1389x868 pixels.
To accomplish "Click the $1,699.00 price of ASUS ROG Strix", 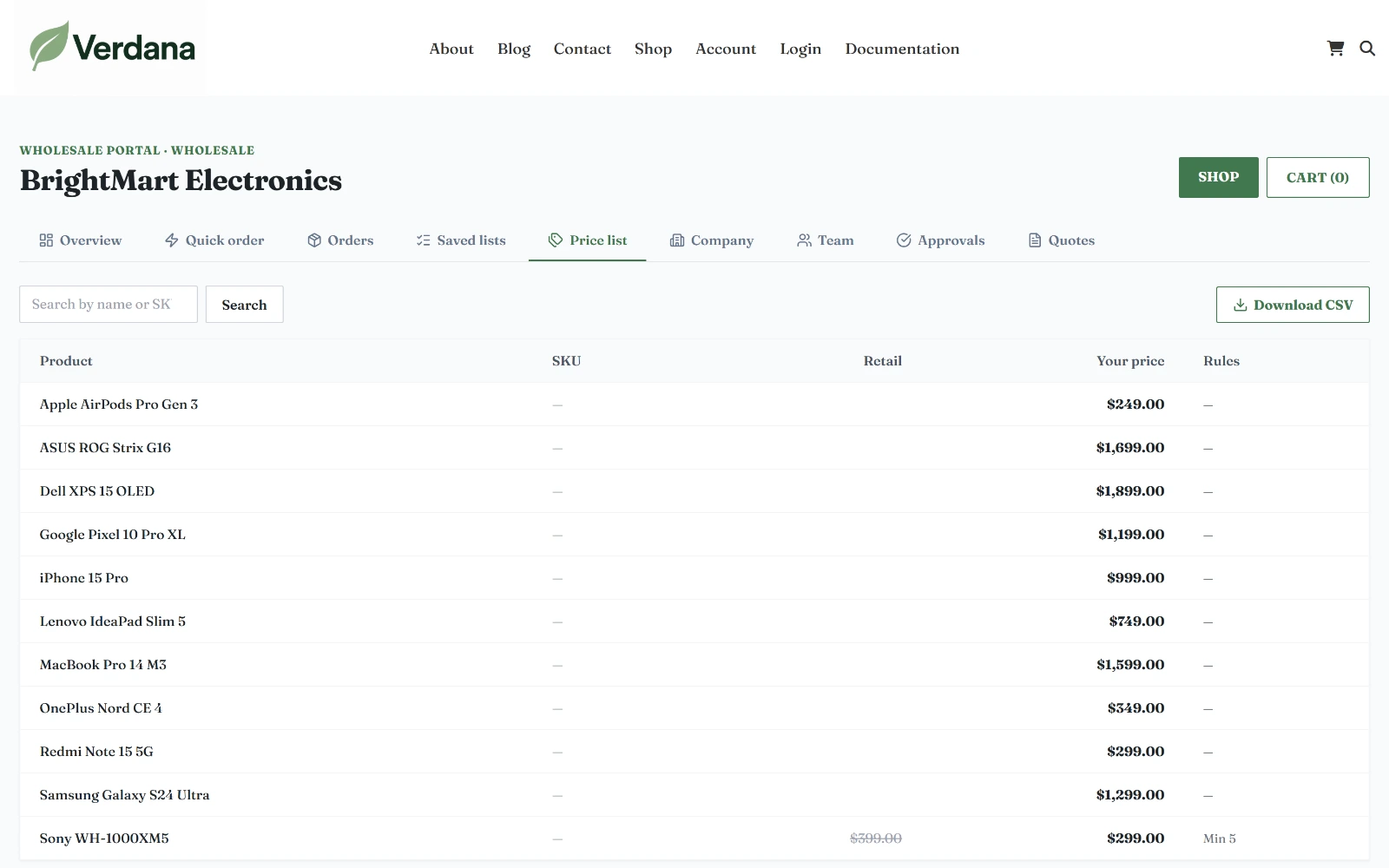I will (1130, 448).
